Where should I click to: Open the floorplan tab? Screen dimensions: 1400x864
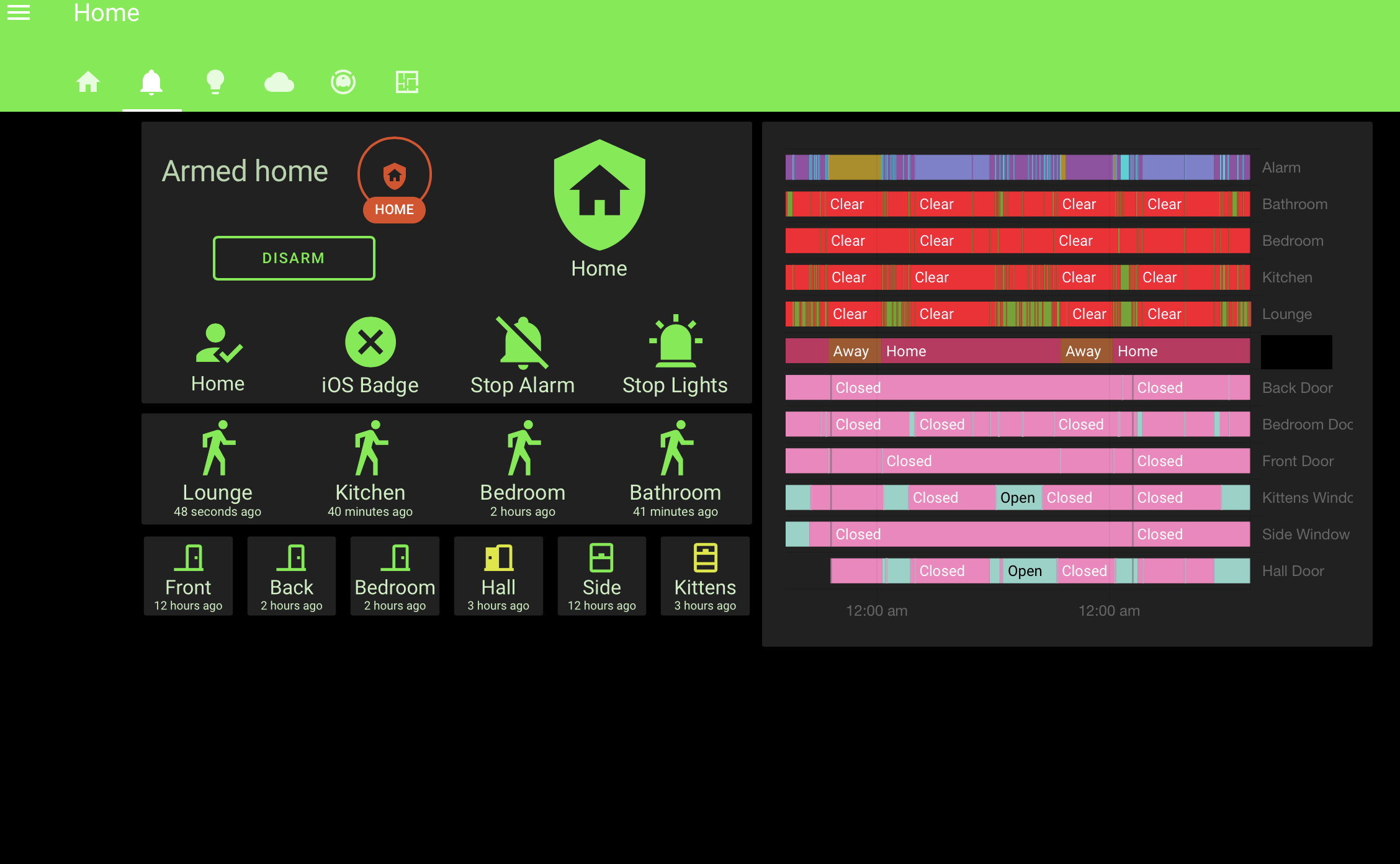407,82
